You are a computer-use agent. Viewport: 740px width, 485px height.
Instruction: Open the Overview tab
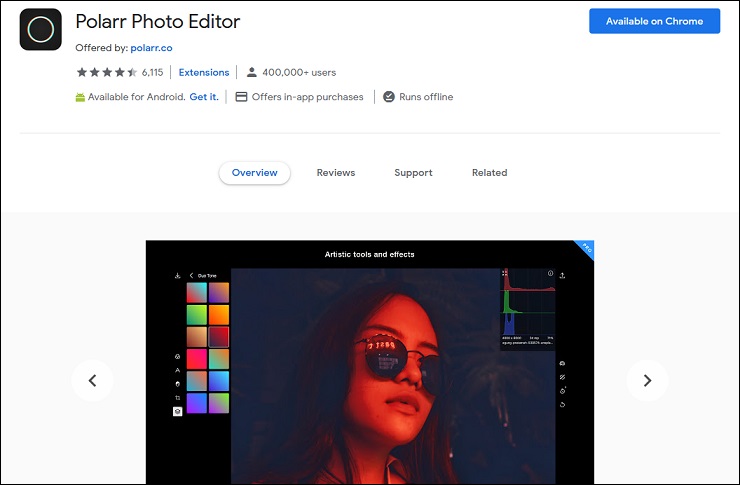coord(254,173)
